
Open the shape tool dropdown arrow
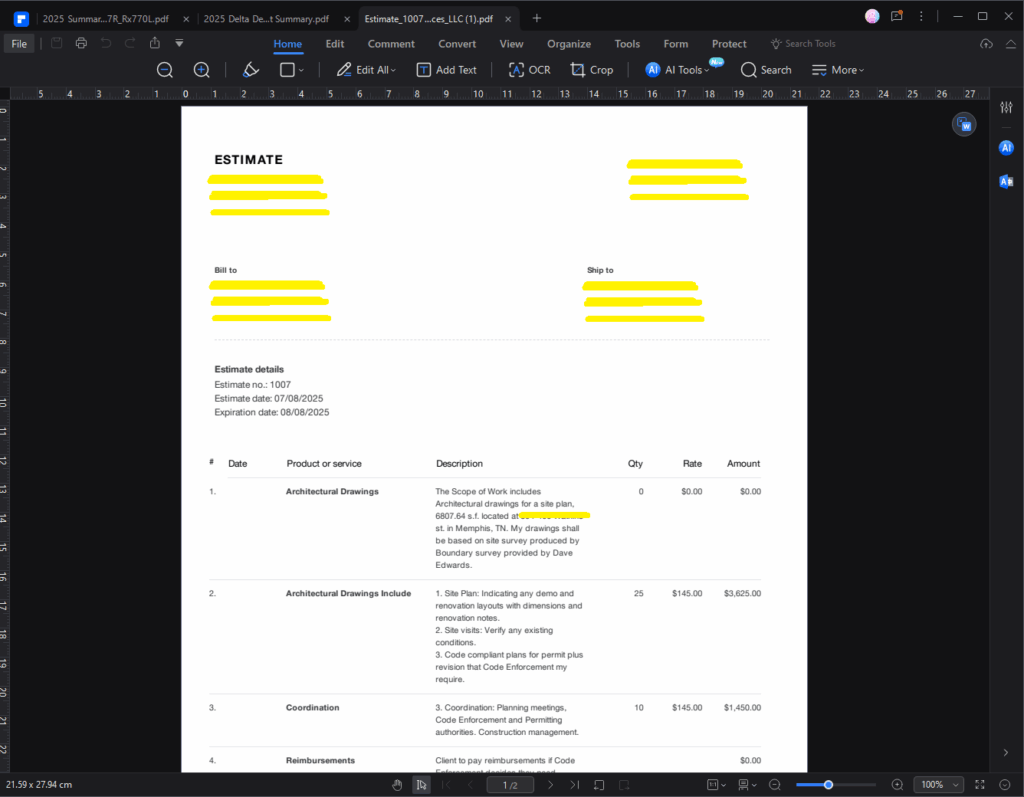click(x=301, y=70)
